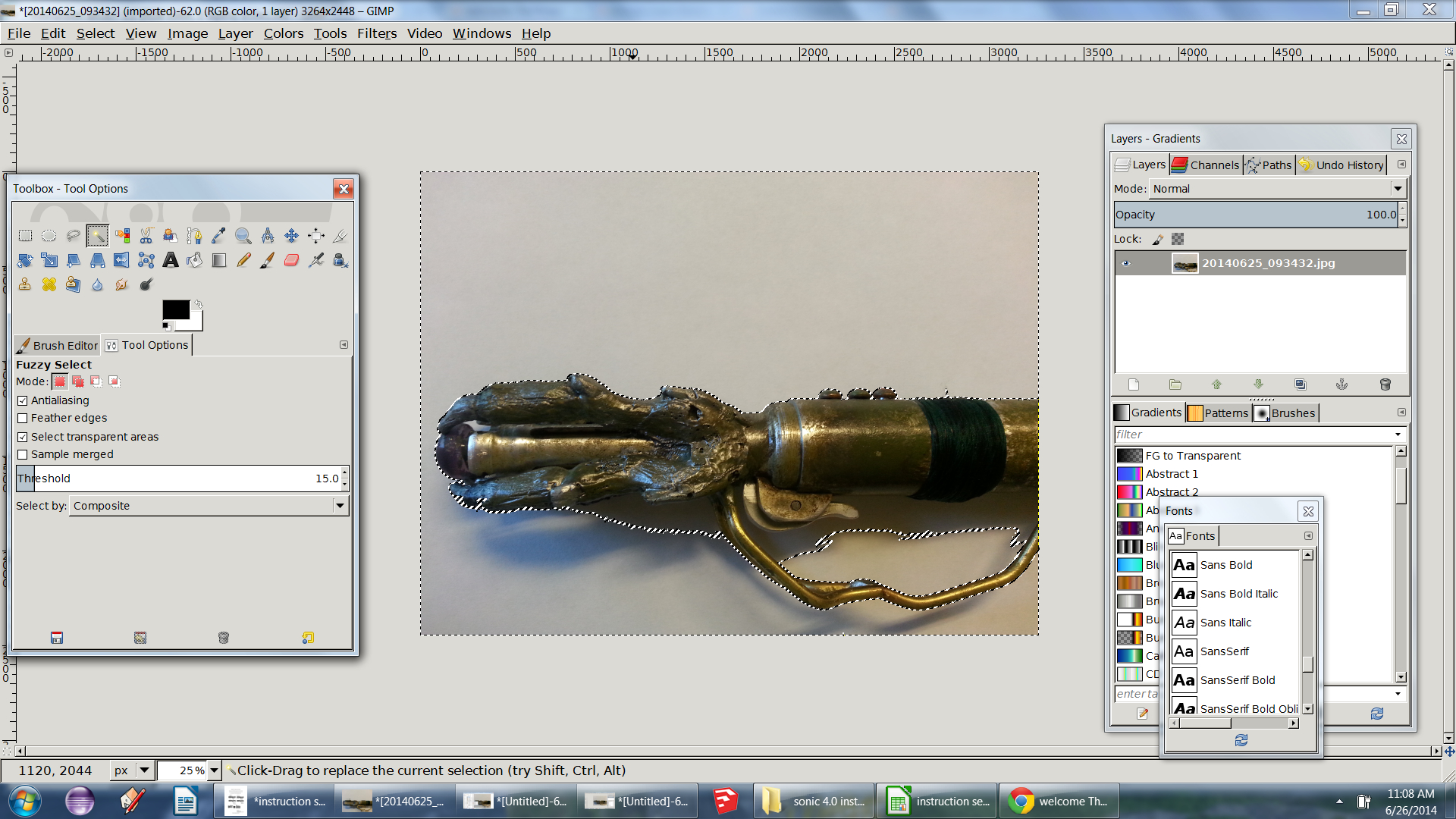Pick the Scissors Select tool
The width and height of the screenshot is (1456, 819).
146,236
